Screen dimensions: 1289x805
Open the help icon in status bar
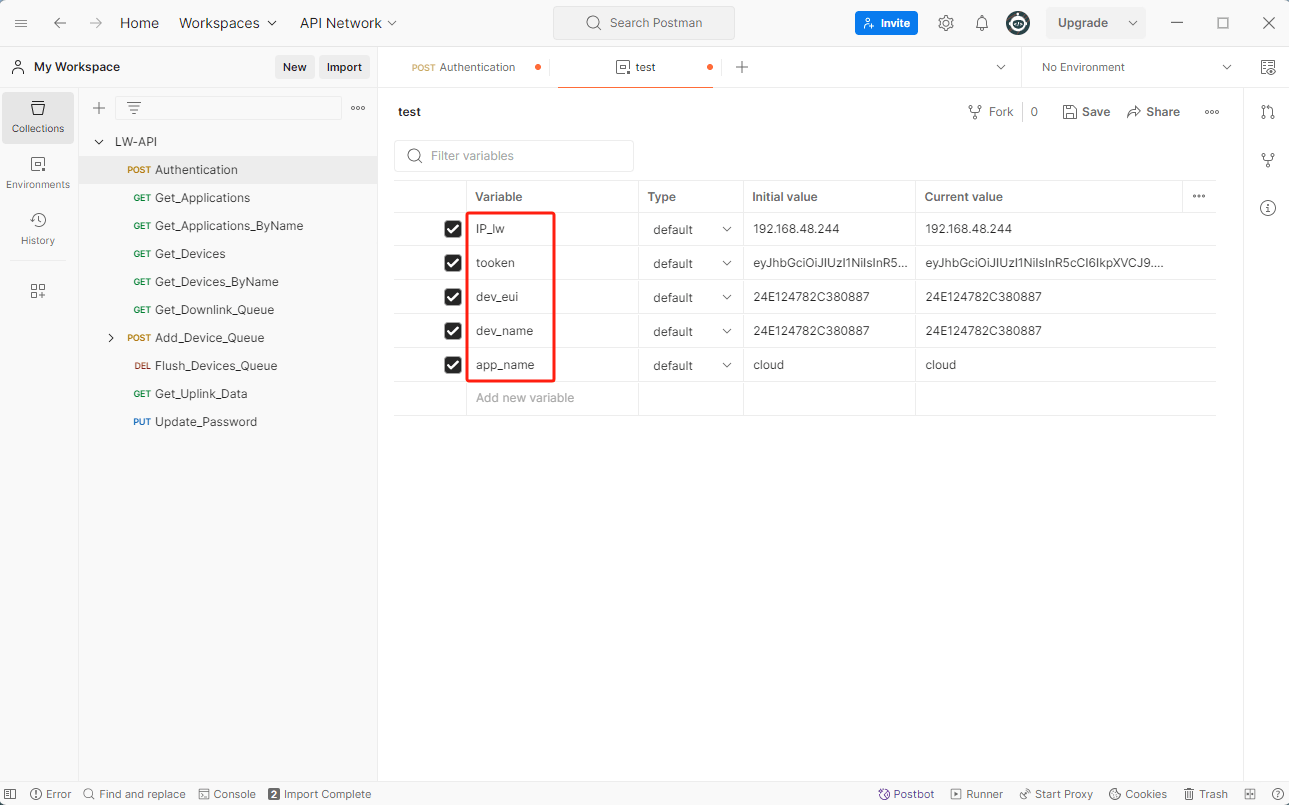point(1277,794)
